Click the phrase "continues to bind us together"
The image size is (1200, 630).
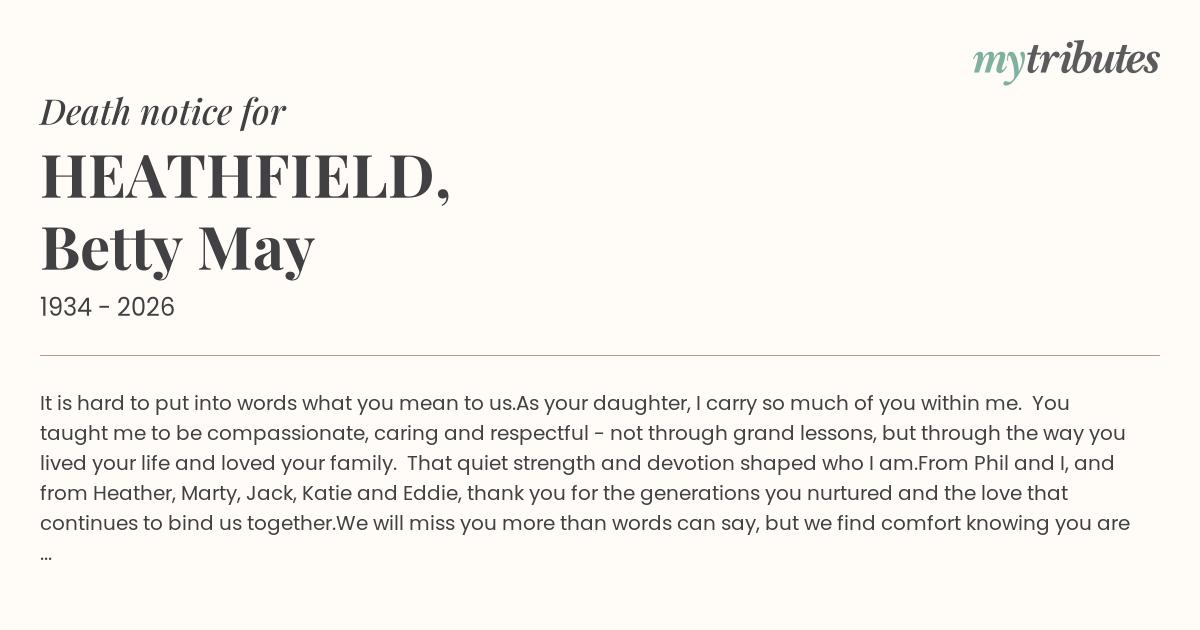point(187,524)
